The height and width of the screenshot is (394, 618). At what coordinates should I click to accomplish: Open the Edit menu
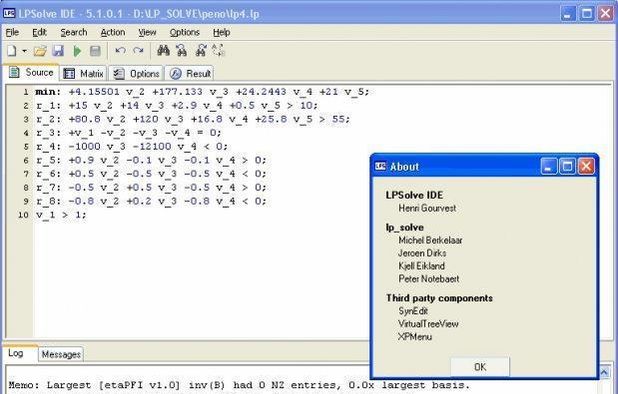39,32
